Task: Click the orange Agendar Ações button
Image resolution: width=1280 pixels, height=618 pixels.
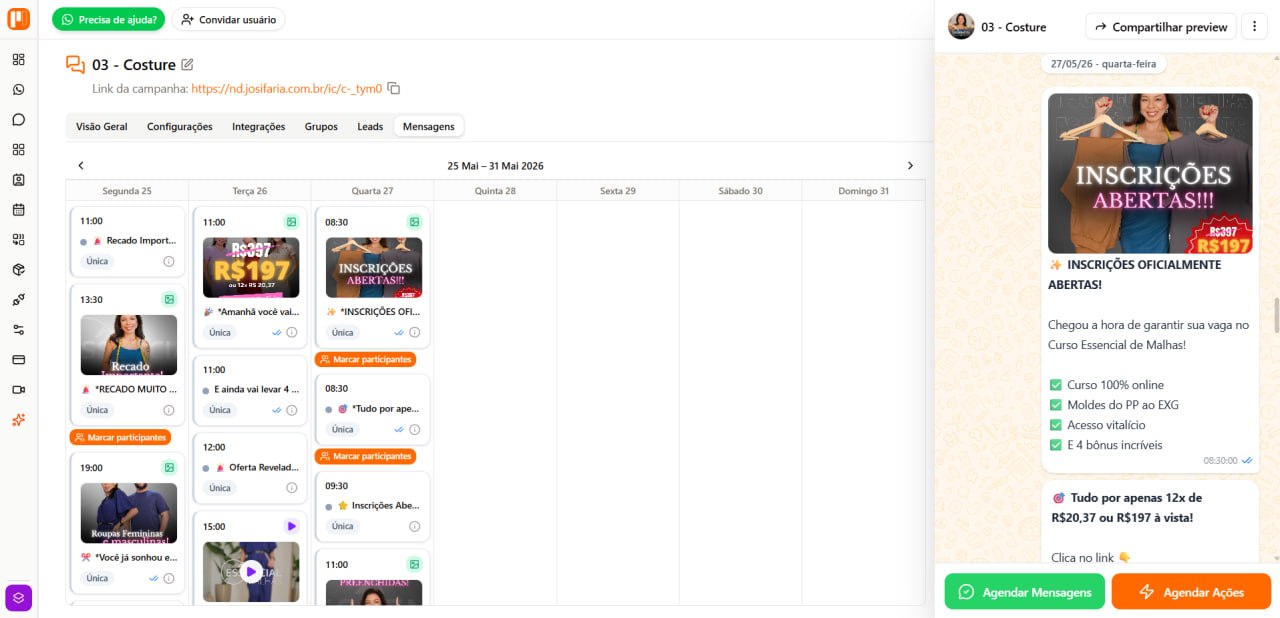Action: click(x=1191, y=592)
